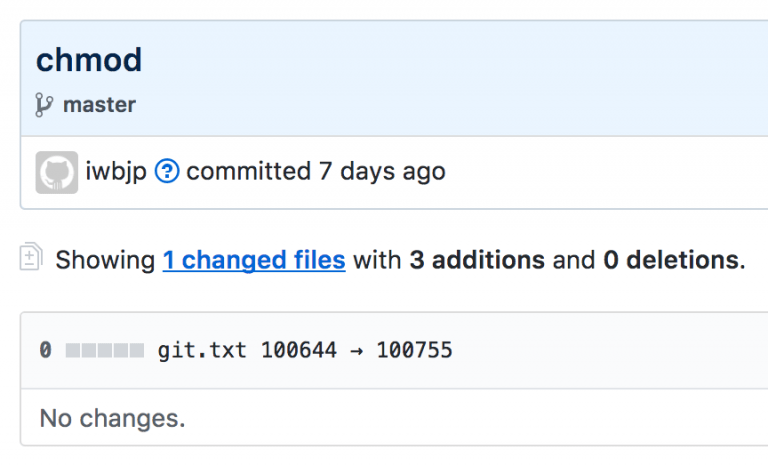The width and height of the screenshot is (768, 466).
Task: Click the new file mode 100755
Action: [x=414, y=350]
